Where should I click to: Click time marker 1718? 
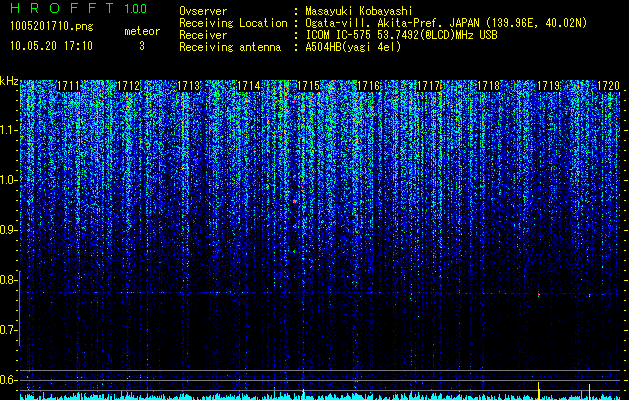(488, 86)
